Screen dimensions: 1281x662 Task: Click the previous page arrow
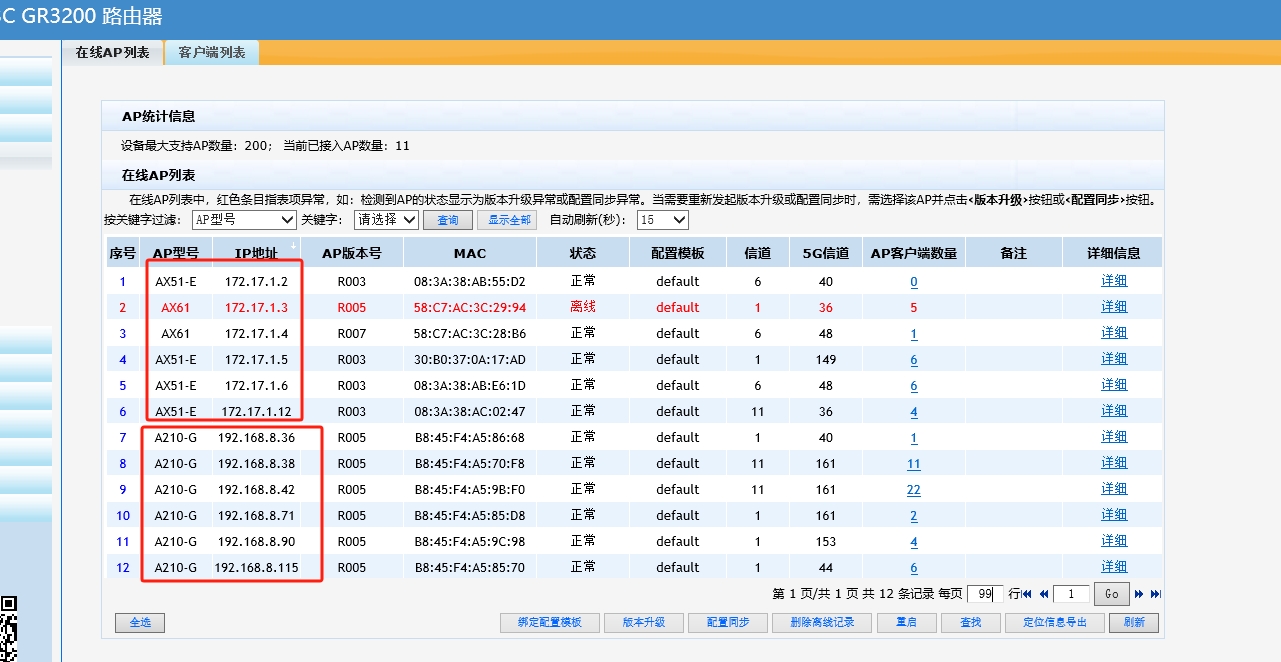[x=1043, y=594]
